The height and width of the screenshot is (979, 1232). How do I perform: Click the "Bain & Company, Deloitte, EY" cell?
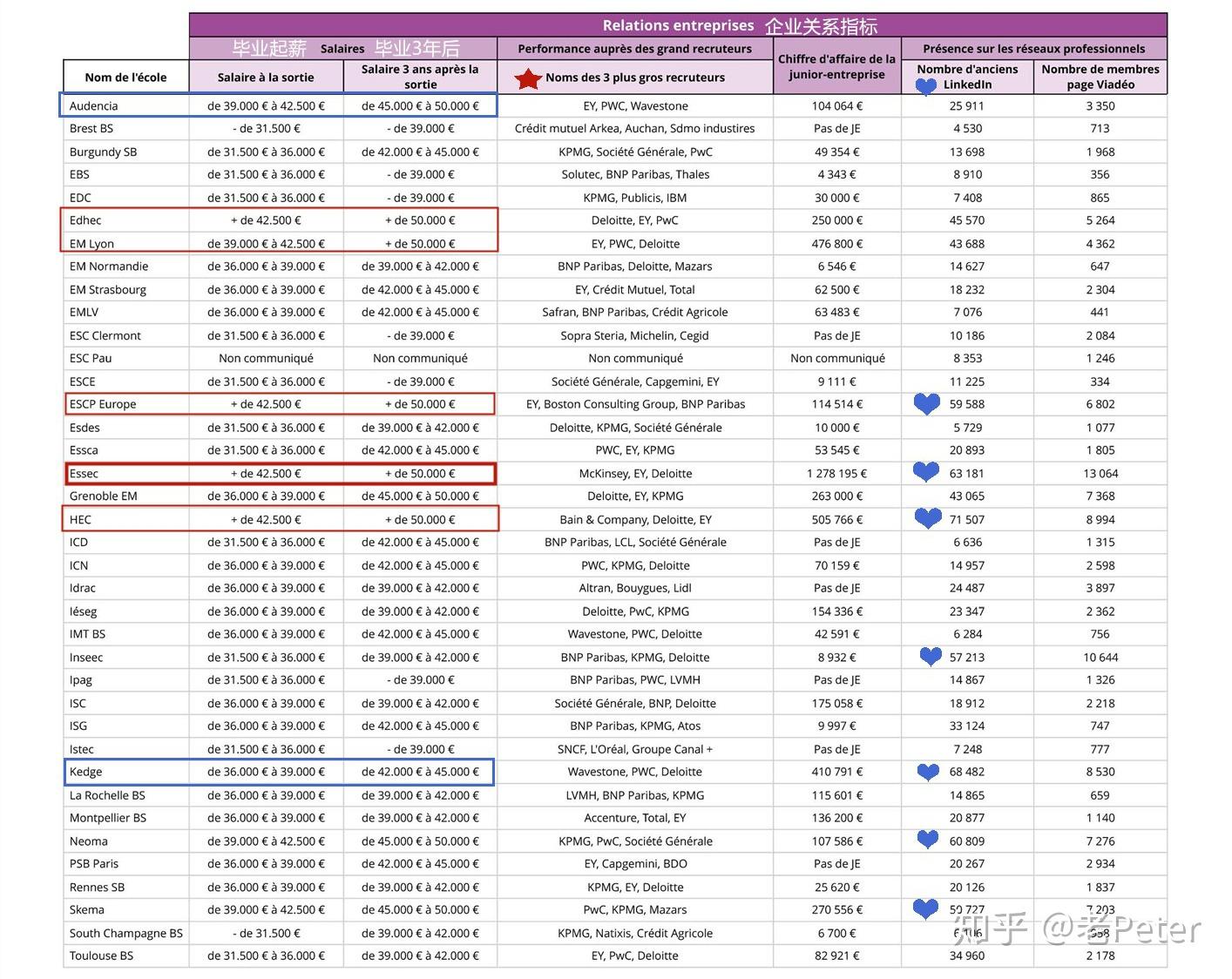click(635, 520)
